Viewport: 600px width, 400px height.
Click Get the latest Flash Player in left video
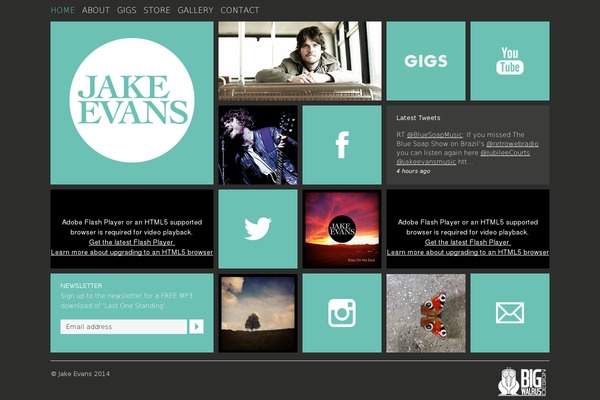[x=132, y=242]
